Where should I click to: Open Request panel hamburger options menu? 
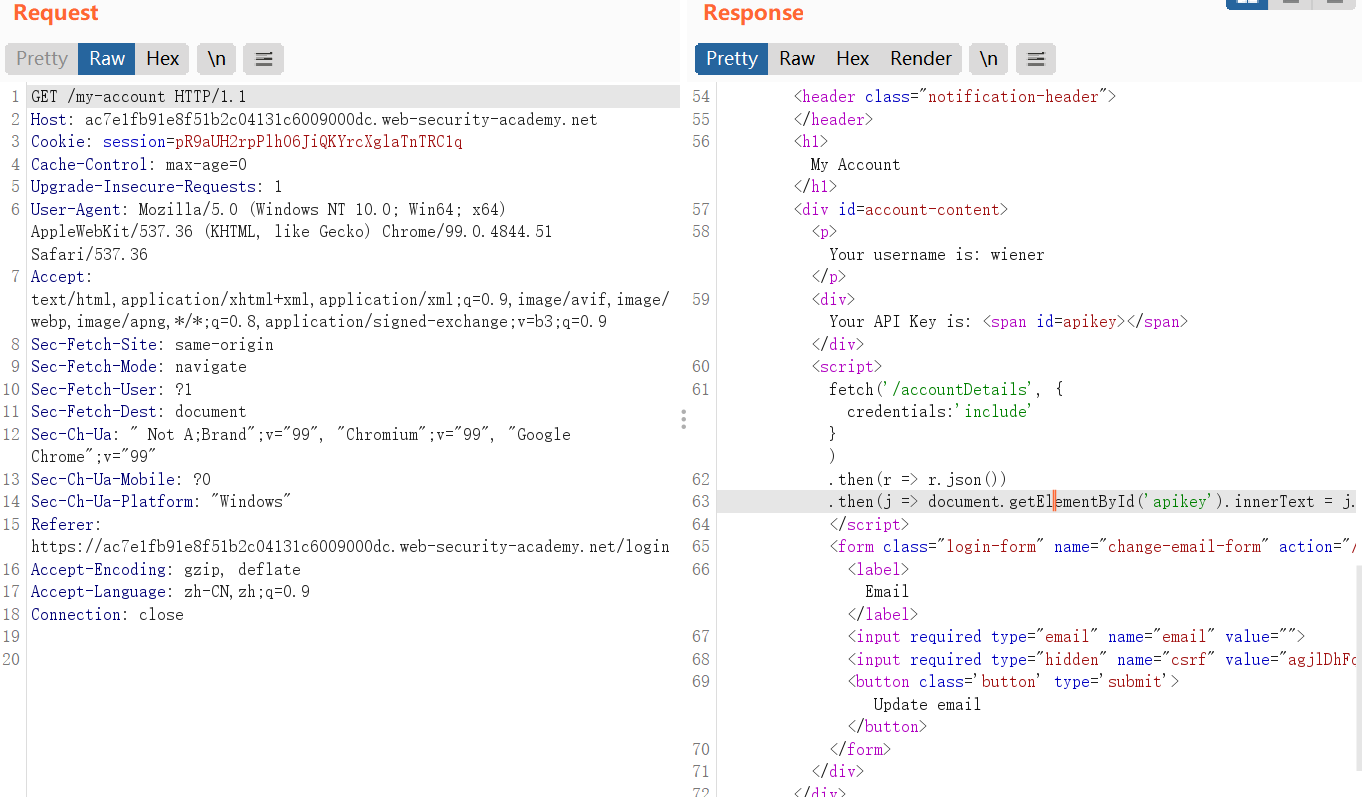click(x=264, y=59)
